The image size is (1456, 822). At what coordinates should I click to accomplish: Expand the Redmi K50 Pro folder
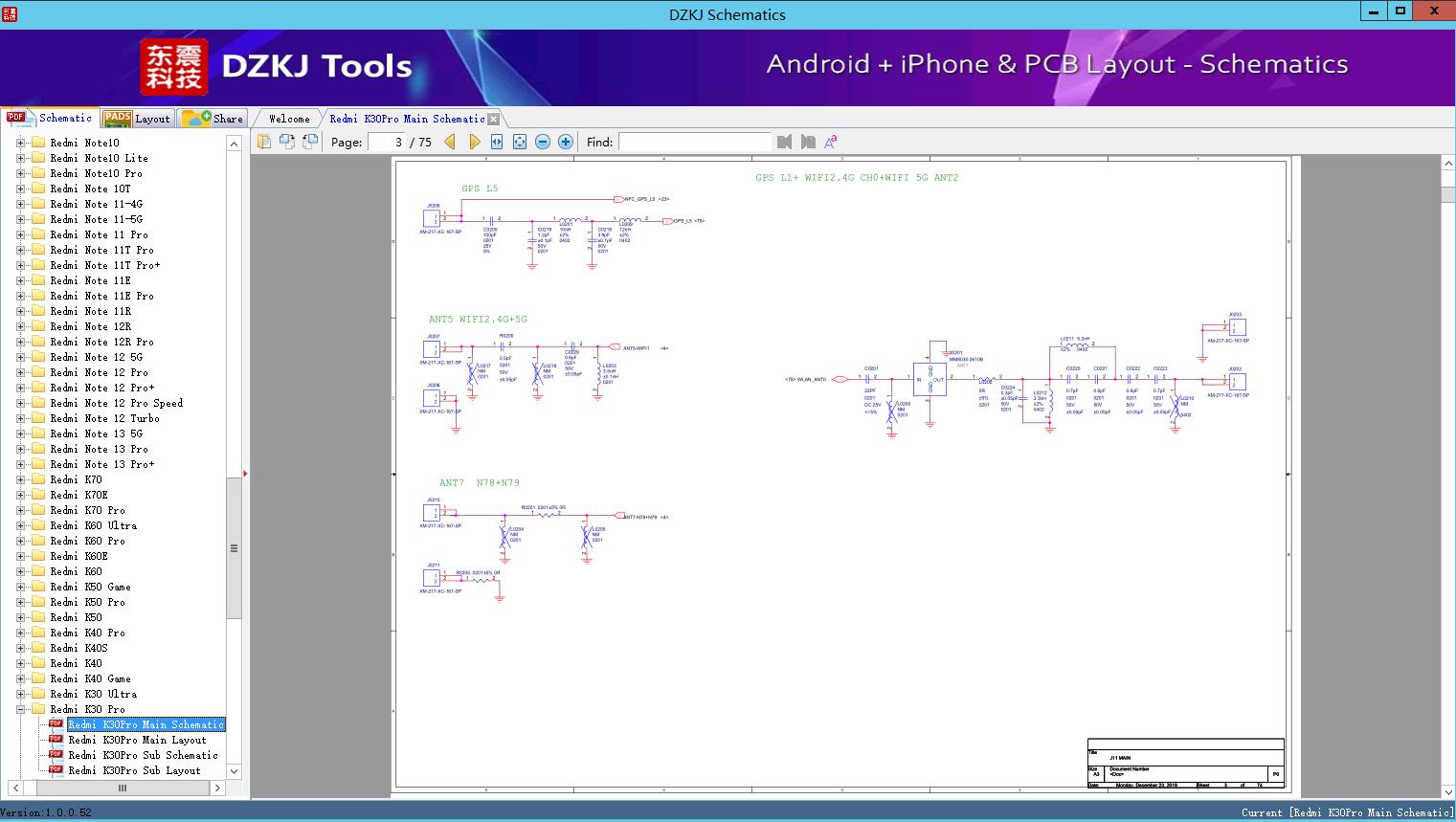[20, 602]
